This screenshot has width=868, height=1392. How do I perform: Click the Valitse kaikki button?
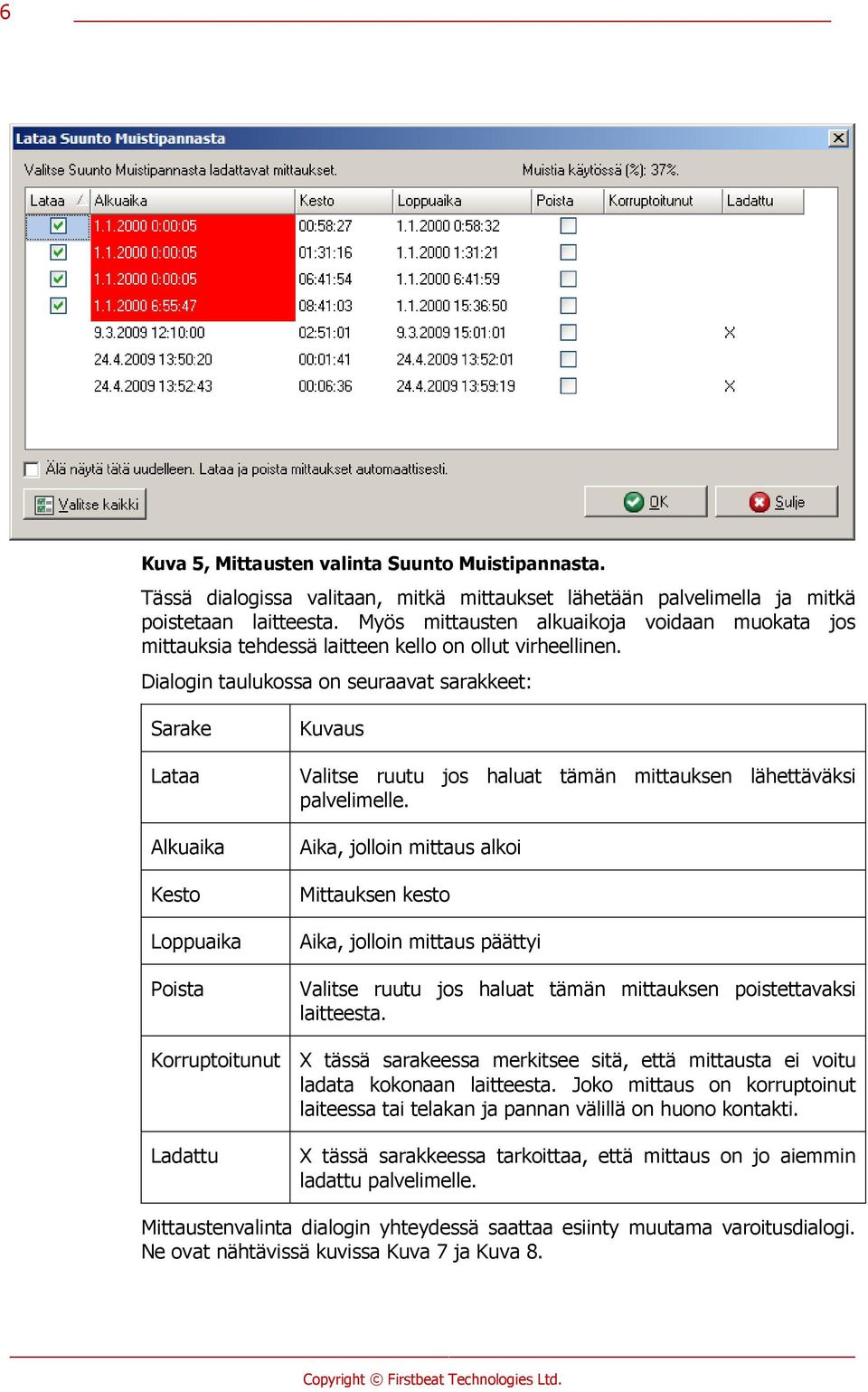[85, 504]
